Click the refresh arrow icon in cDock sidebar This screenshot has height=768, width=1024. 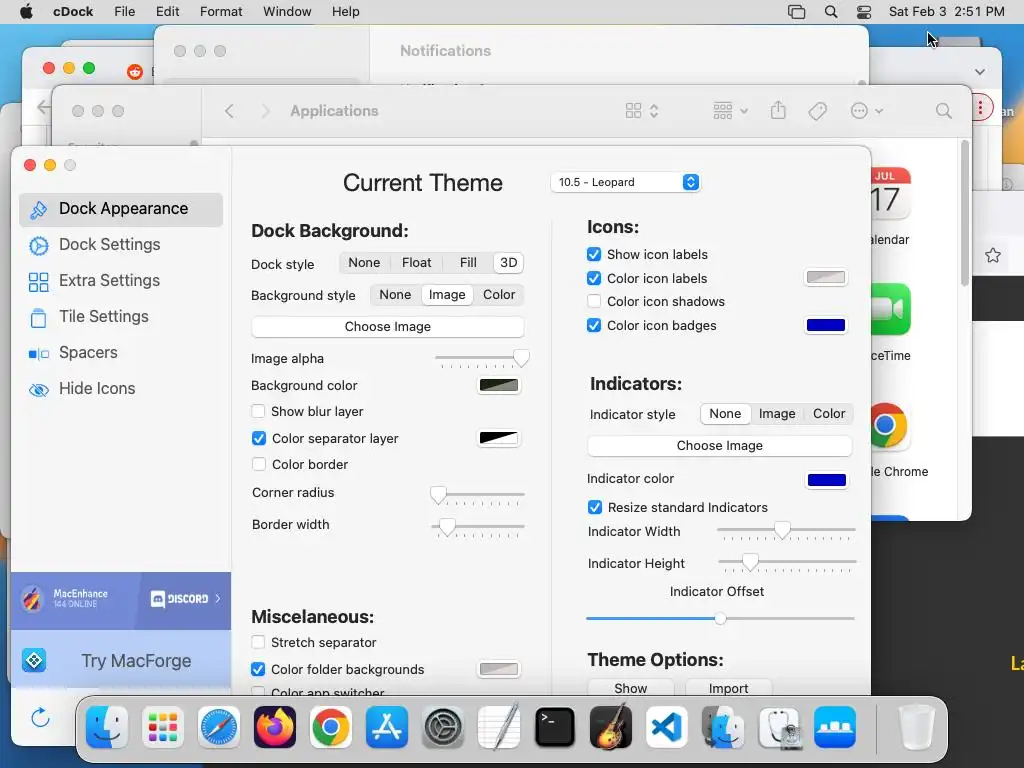pyautogui.click(x=40, y=717)
